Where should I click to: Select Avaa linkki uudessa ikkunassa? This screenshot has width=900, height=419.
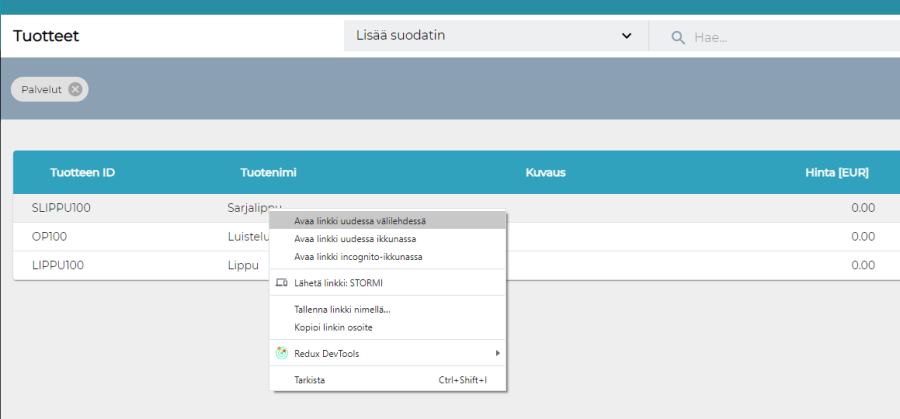[355, 239]
